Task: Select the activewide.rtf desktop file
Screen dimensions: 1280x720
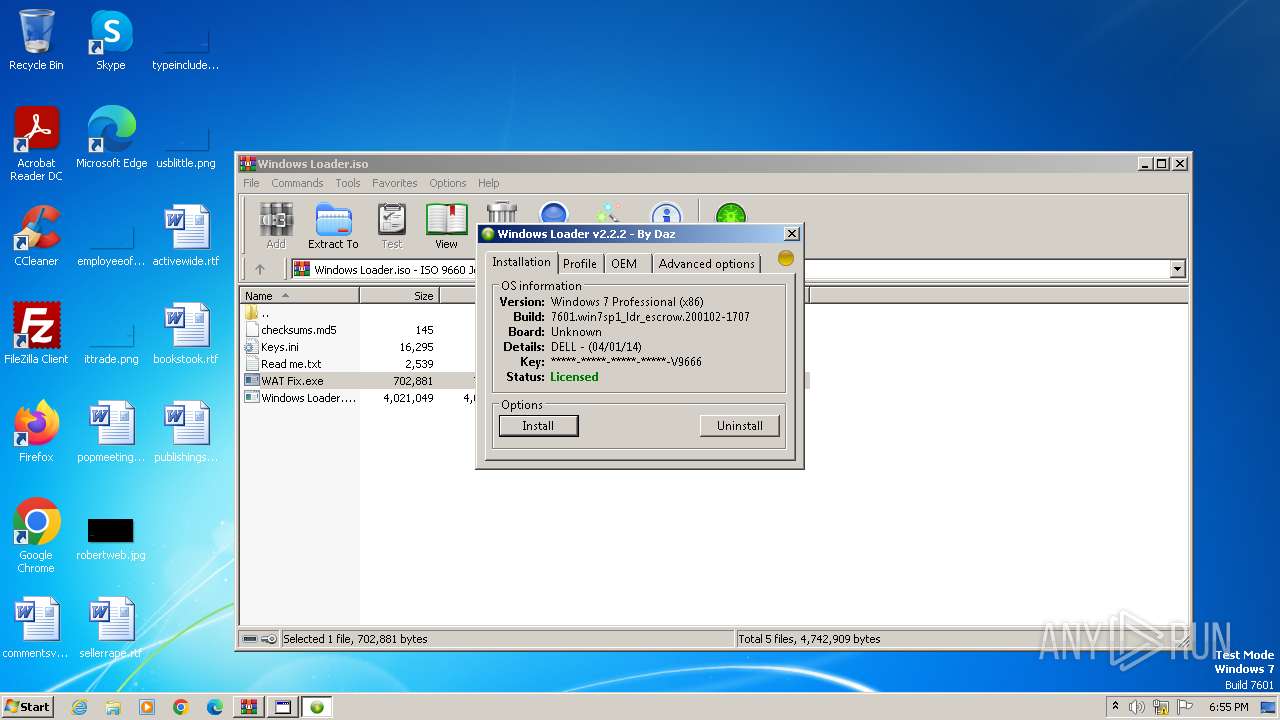Action: click(186, 236)
